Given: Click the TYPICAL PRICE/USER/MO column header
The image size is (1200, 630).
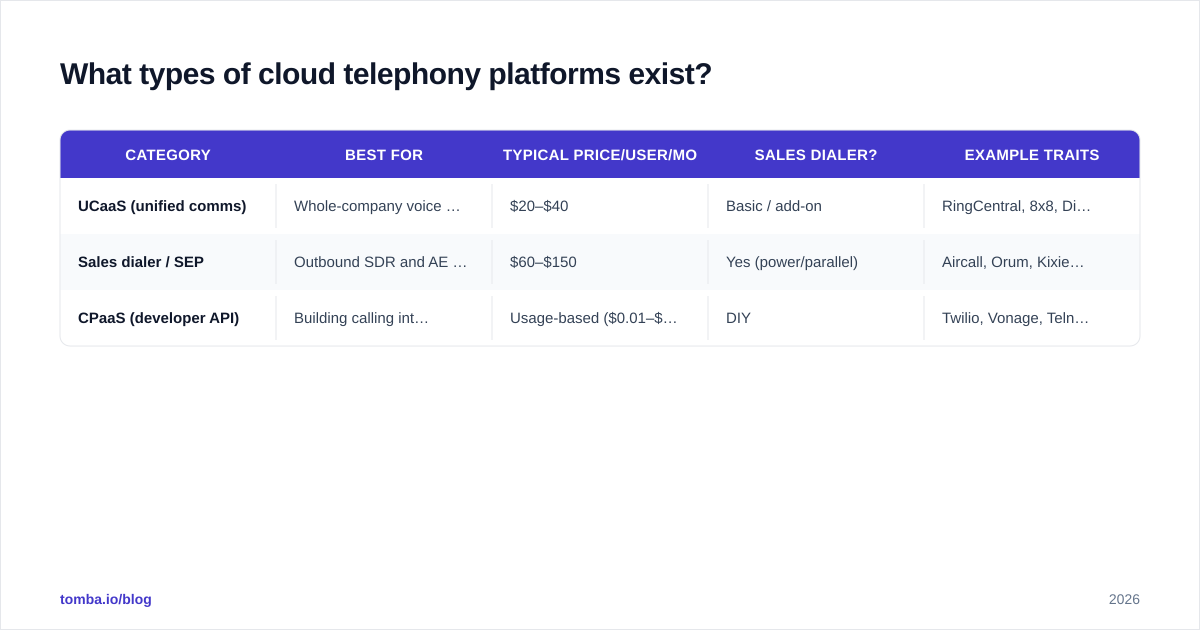Looking at the screenshot, I should tap(600, 155).
